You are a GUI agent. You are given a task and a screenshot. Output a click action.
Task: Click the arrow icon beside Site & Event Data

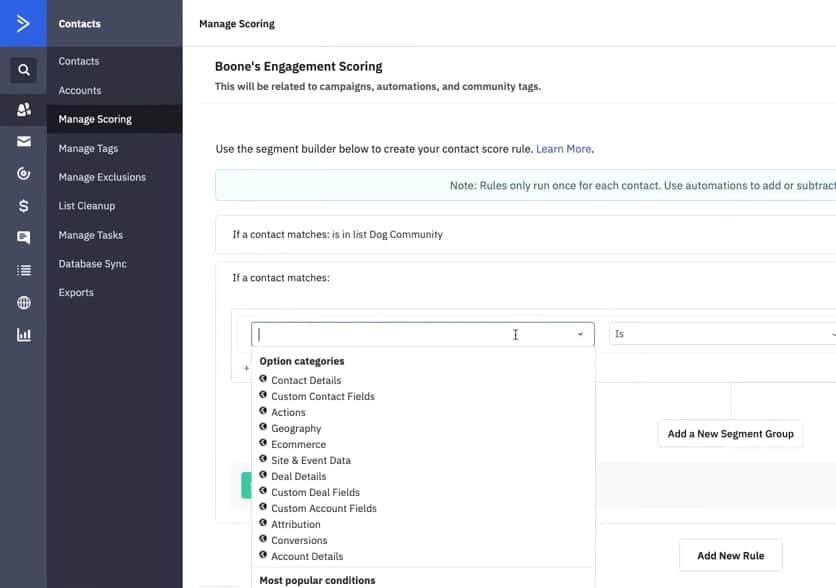click(x=263, y=458)
